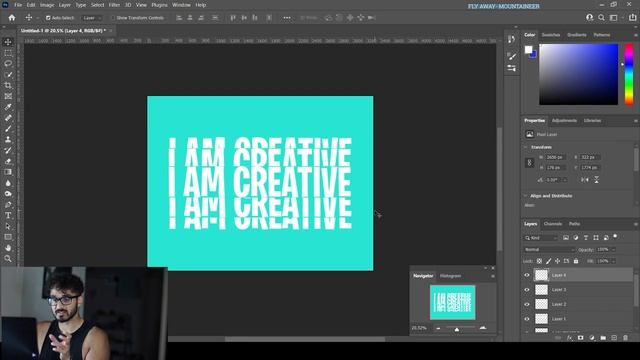Delete layer with trash icon
Screen dimensions: 640x360
click(625, 338)
